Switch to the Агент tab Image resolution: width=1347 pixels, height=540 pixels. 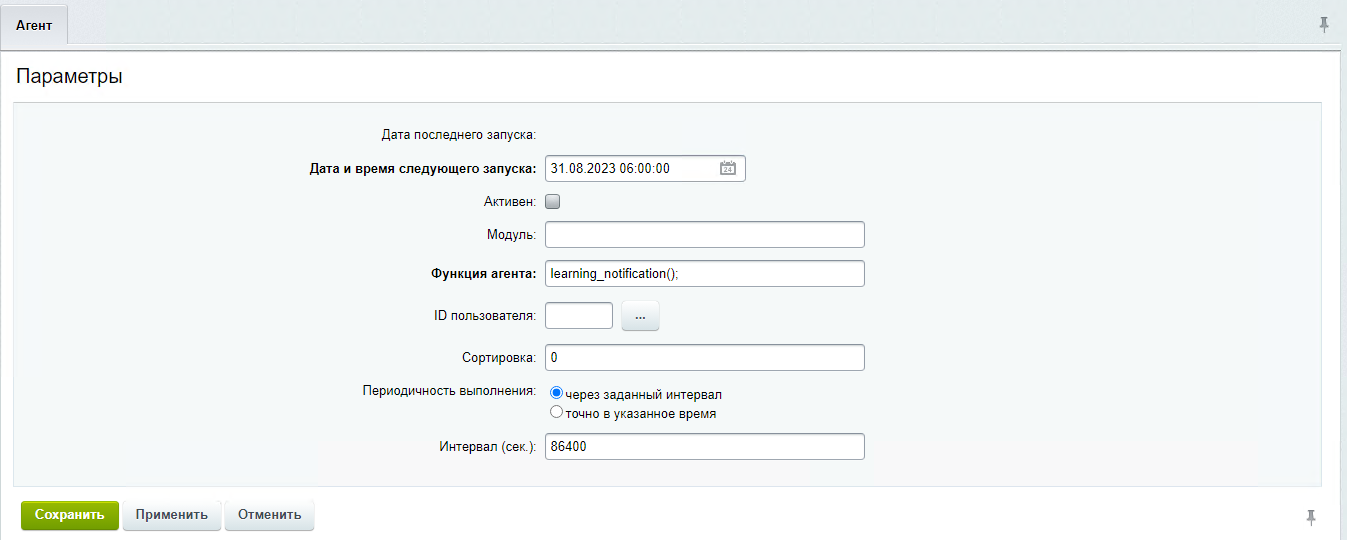point(34,24)
